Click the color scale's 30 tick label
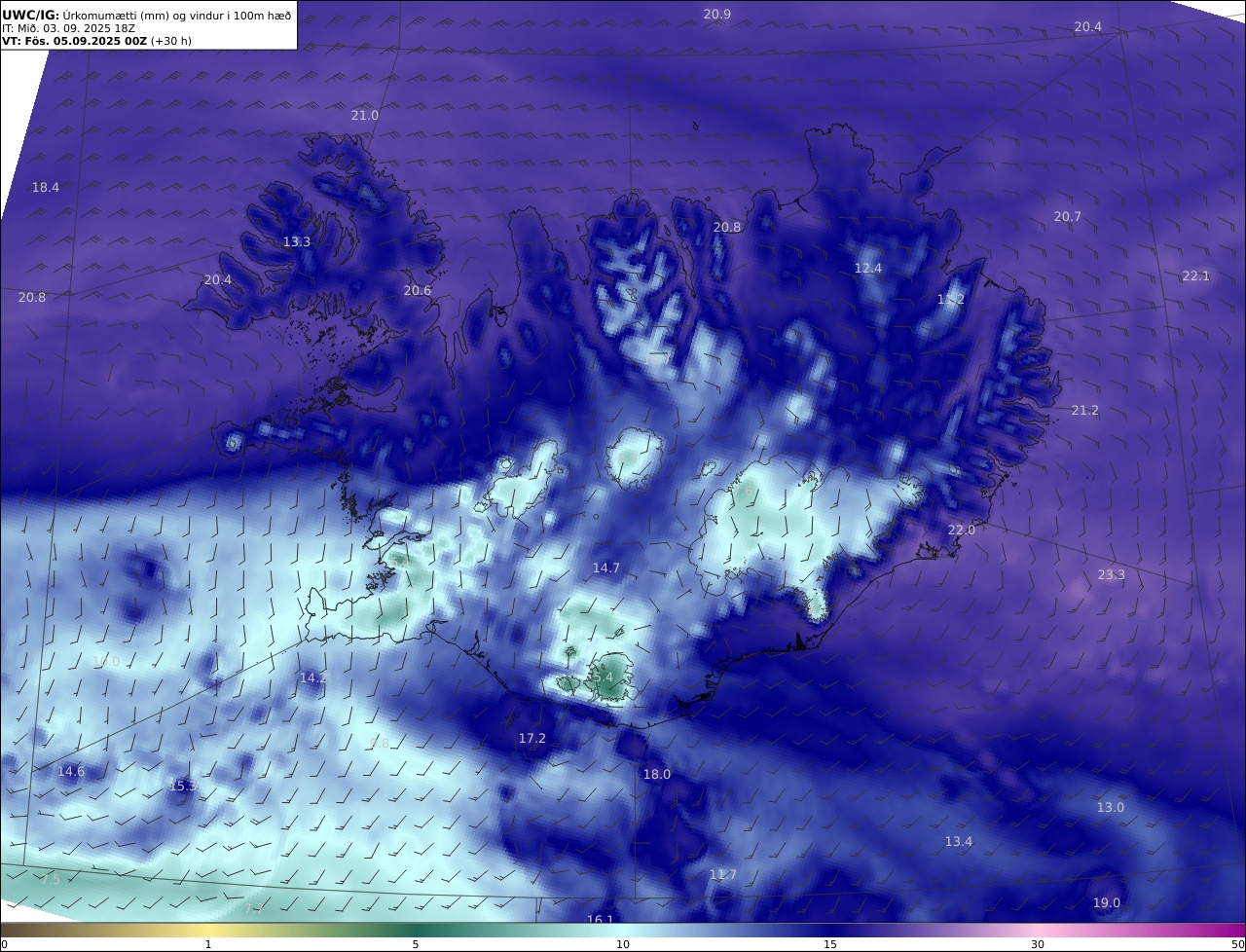Image resolution: width=1246 pixels, height=952 pixels. click(x=1038, y=944)
